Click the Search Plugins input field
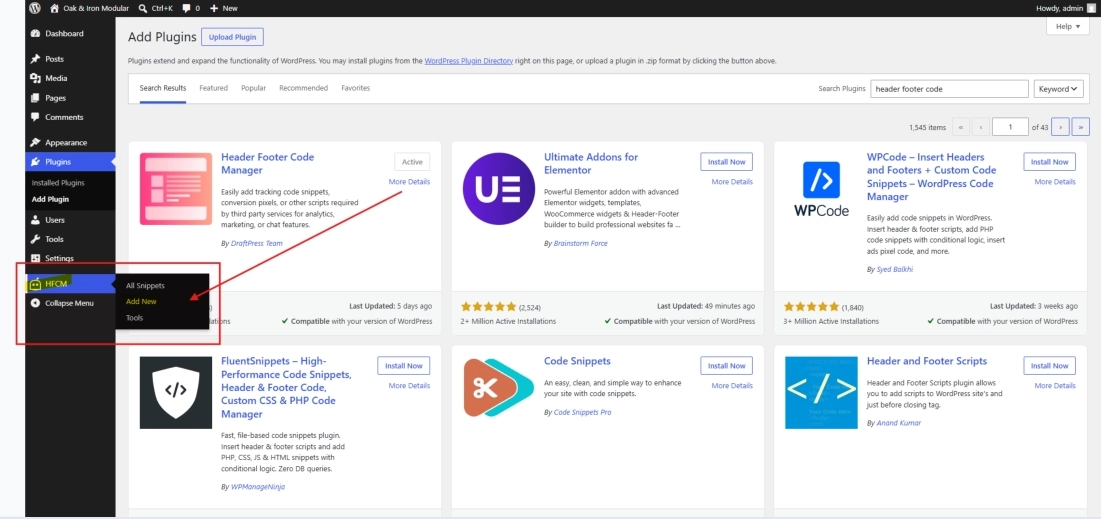1101x519 pixels. (x=949, y=89)
